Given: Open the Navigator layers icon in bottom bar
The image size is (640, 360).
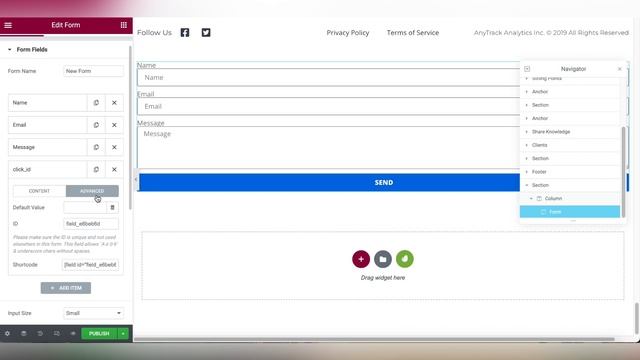Looking at the screenshot, I should [x=24, y=333].
